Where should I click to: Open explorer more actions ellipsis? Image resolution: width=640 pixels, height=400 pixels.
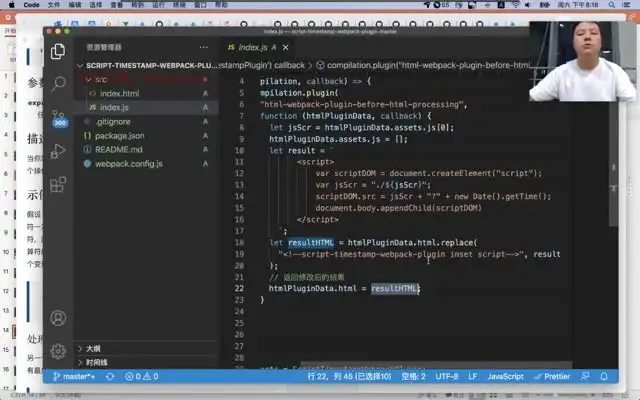[204, 47]
